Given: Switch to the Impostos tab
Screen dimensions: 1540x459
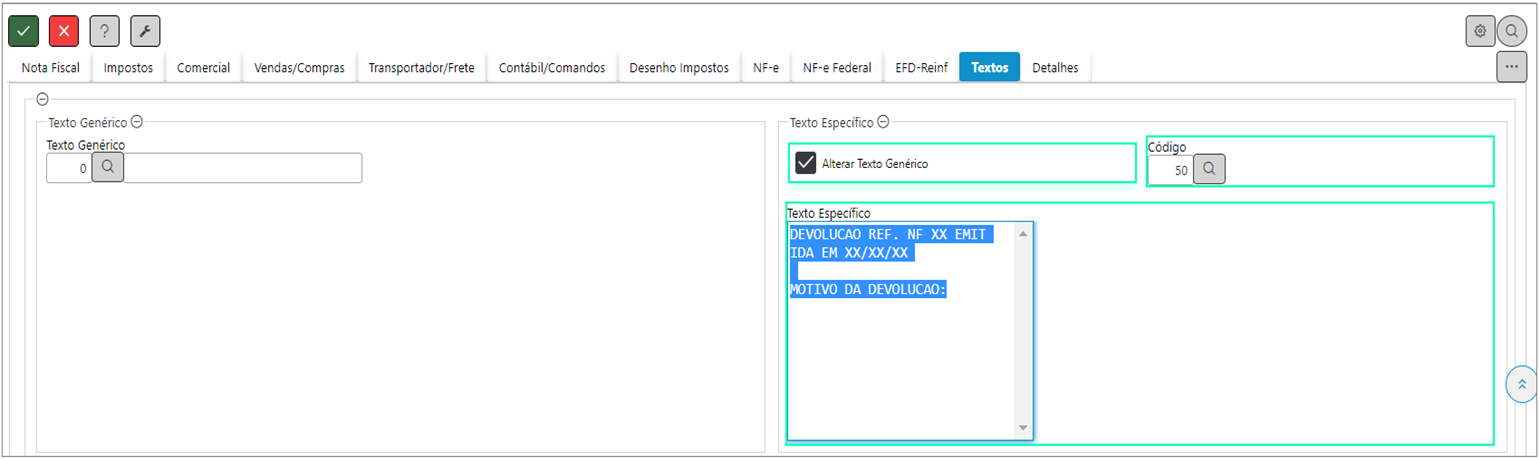Looking at the screenshot, I should click(128, 68).
